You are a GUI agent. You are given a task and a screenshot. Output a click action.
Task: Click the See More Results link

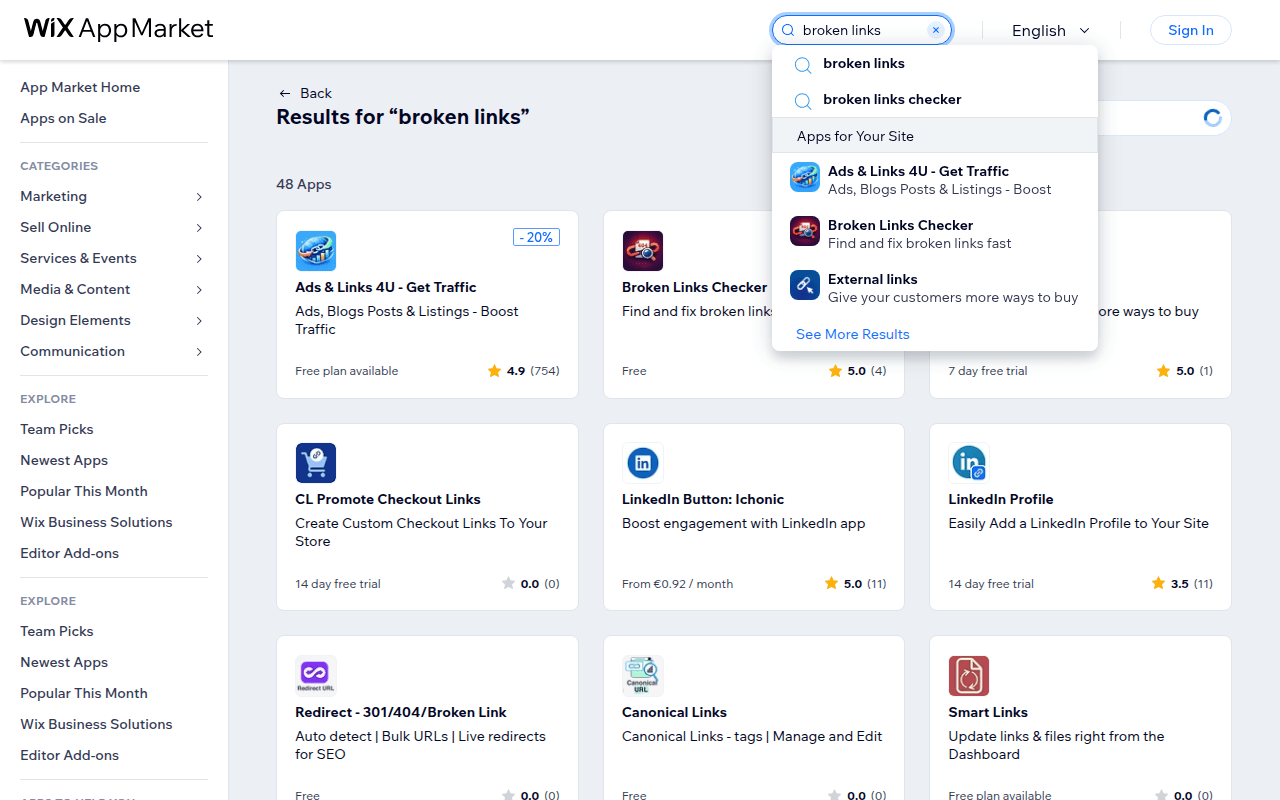[853, 334]
